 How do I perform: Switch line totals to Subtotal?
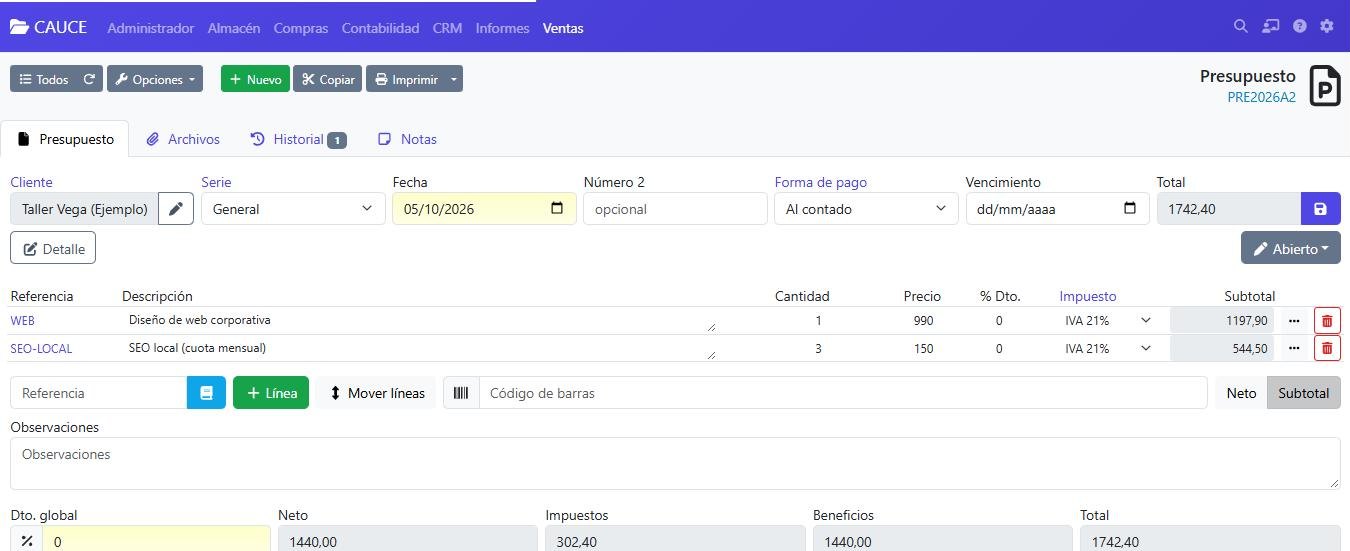pyautogui.click(x=1304, y=393)
